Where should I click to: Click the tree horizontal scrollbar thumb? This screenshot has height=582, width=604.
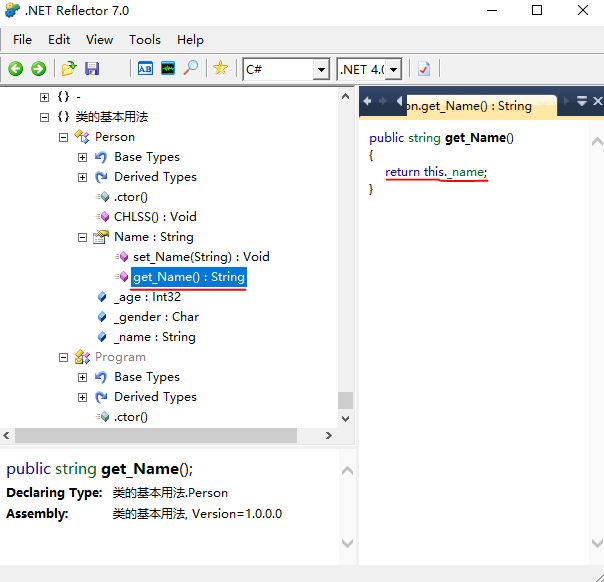(x=156, y=435)
